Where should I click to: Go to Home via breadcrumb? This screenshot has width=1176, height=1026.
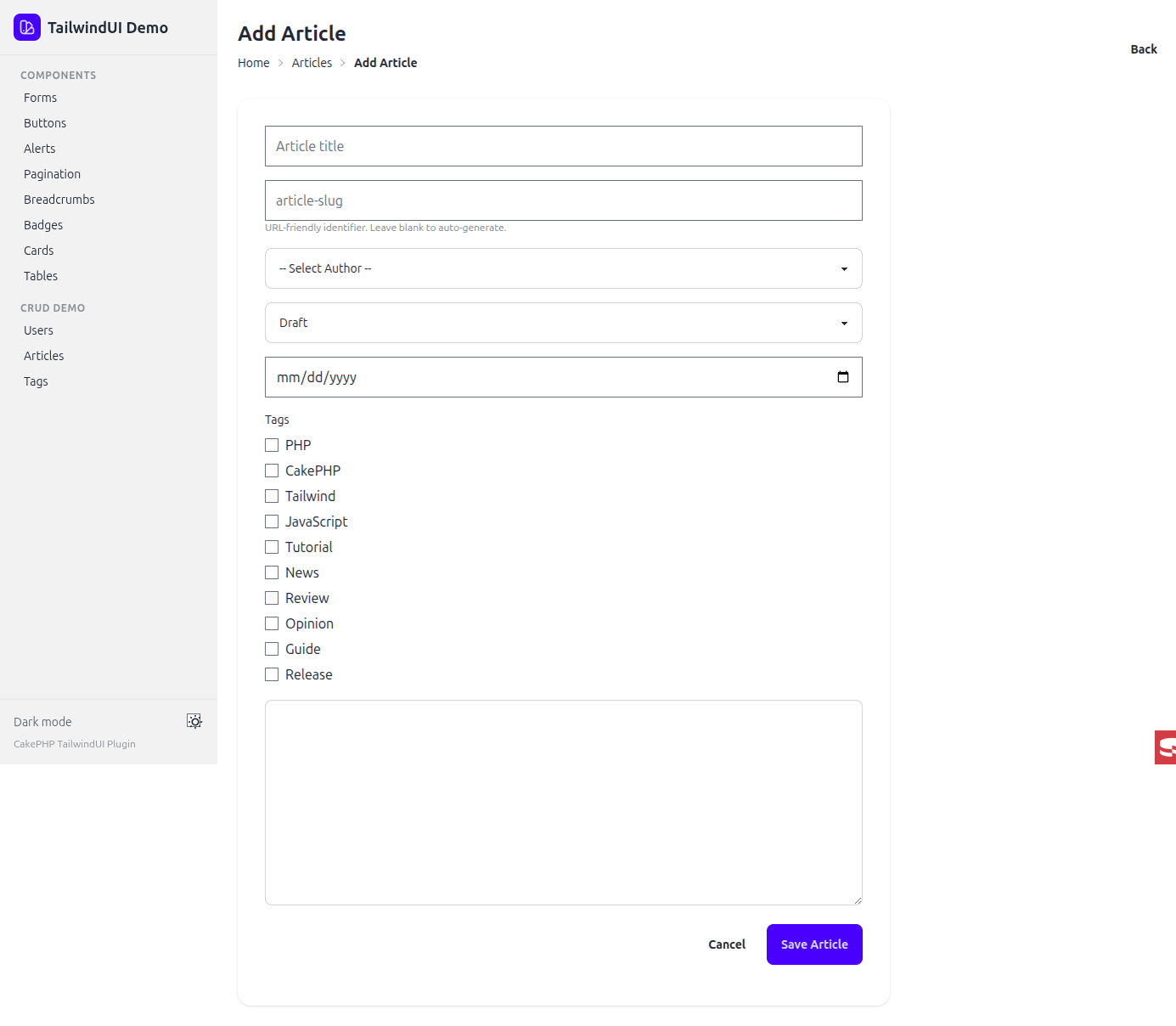(254, 63)
